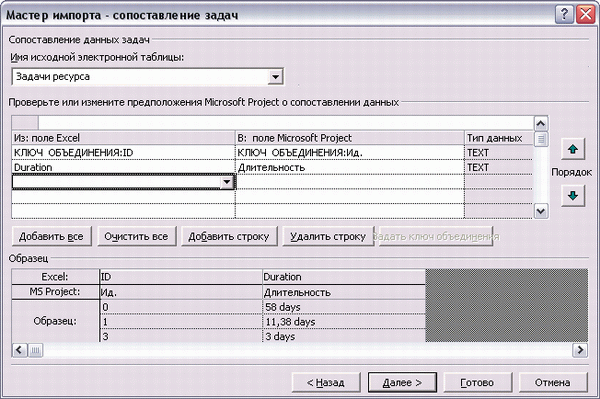Click 'Duration' in the preview Excel row
The height and width of the screenshot is (399, 600).
(344, 277)
